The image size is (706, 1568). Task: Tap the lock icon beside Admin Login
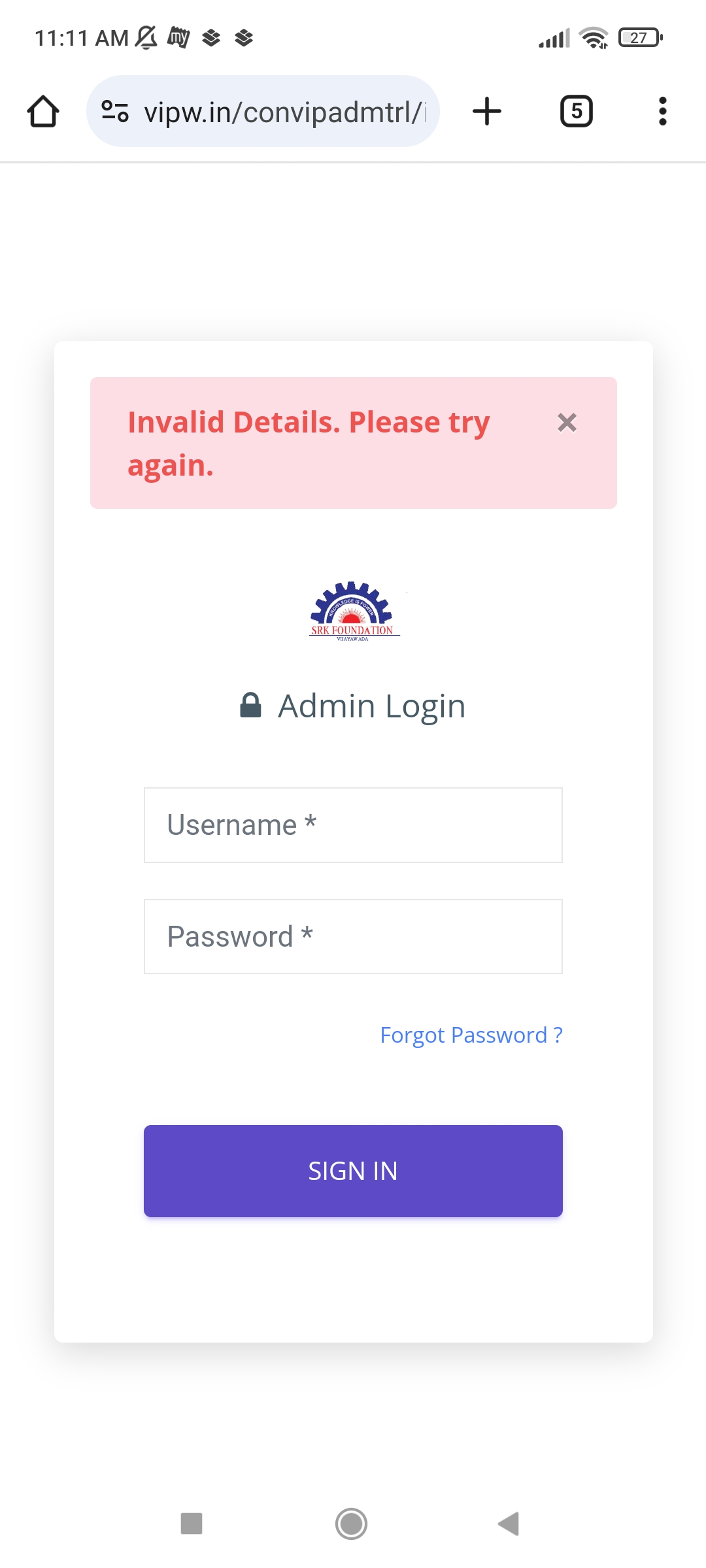250,706
